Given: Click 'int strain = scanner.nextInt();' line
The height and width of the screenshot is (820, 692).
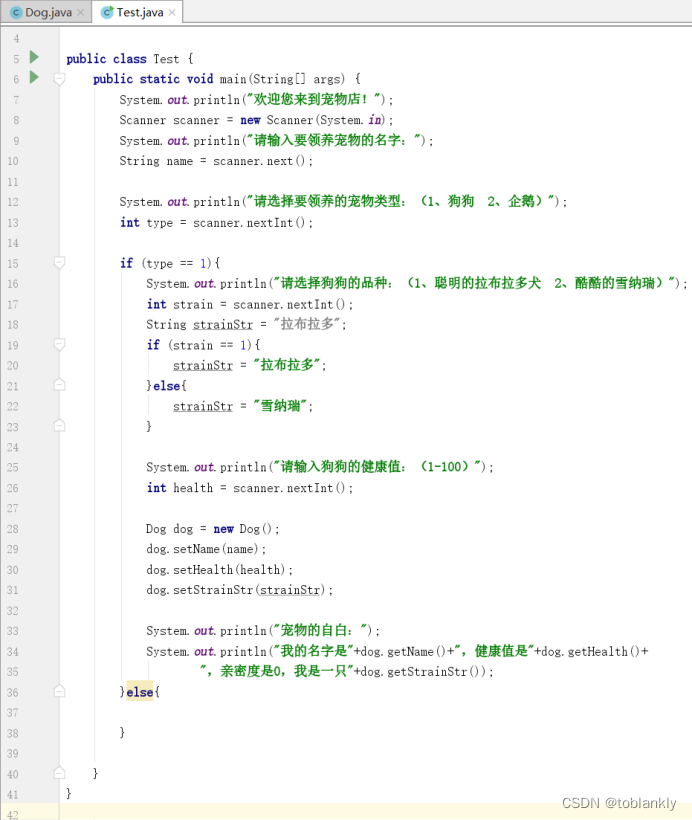Looking at the screenshot, I should pos(249,304).
